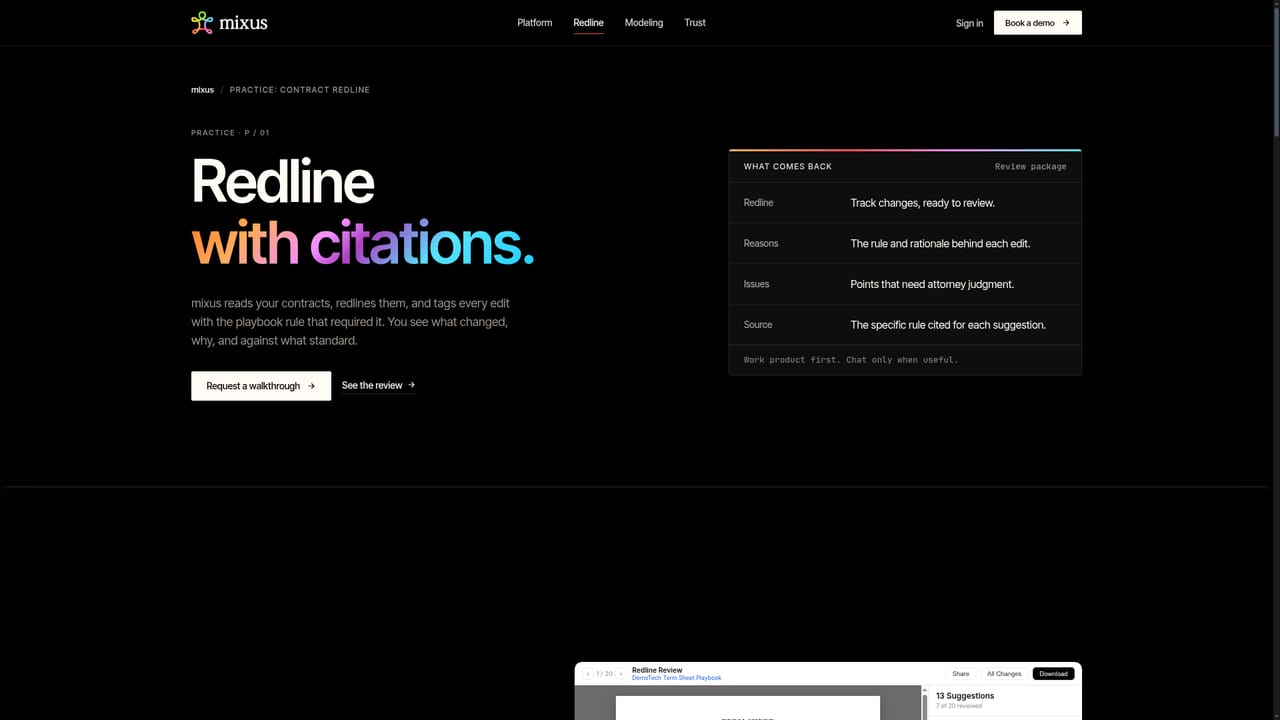Open the DemoTech Term Sheet Playbook link
Screen dimensions: 1280x720
coord(676,678)
